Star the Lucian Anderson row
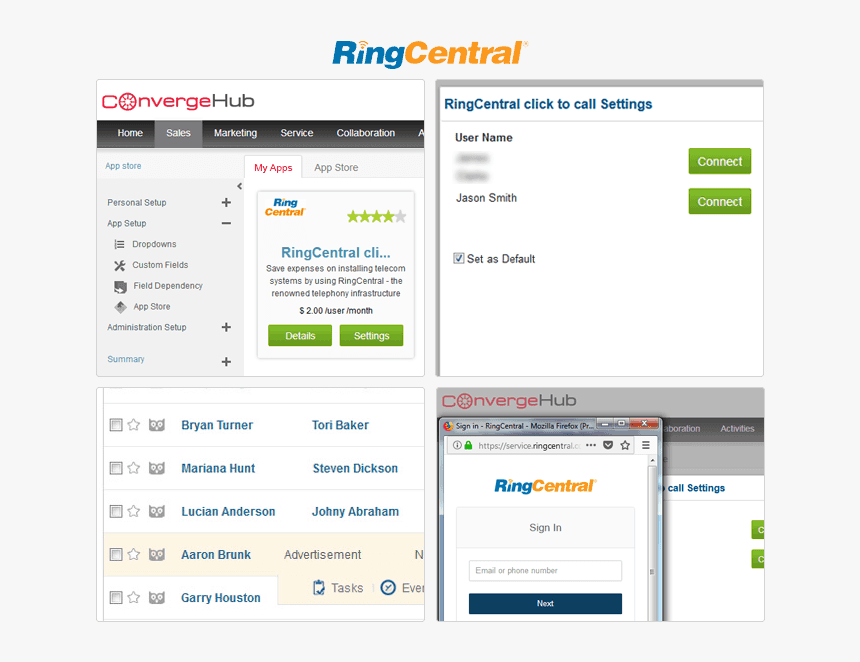 [133, 511]
